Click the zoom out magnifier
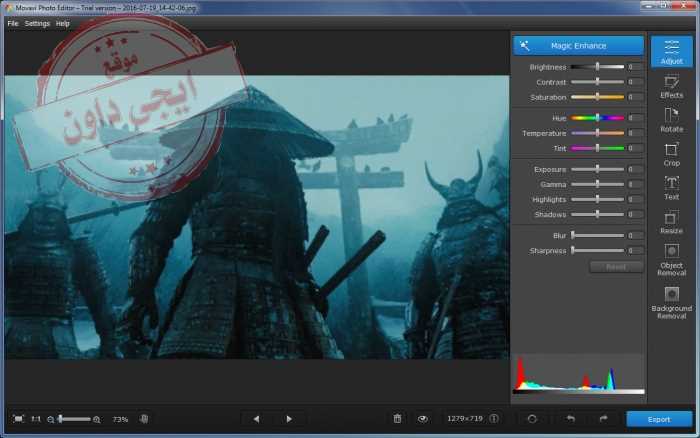The width and height of the screenshot is (700, 438). click(50, 419)
